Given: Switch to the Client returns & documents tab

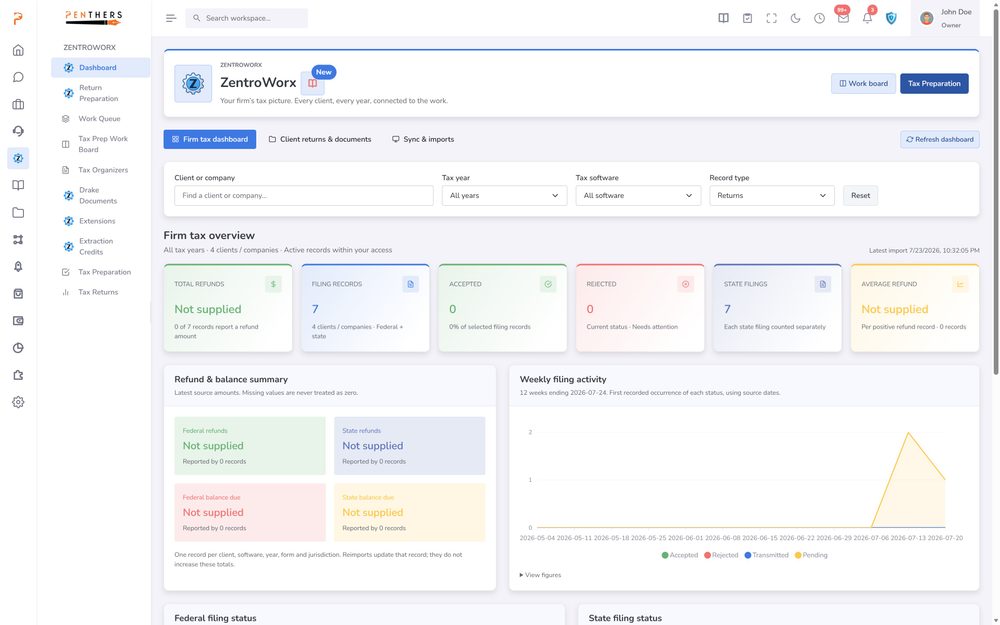Looking at the screenshot, I should coord(320,139).
